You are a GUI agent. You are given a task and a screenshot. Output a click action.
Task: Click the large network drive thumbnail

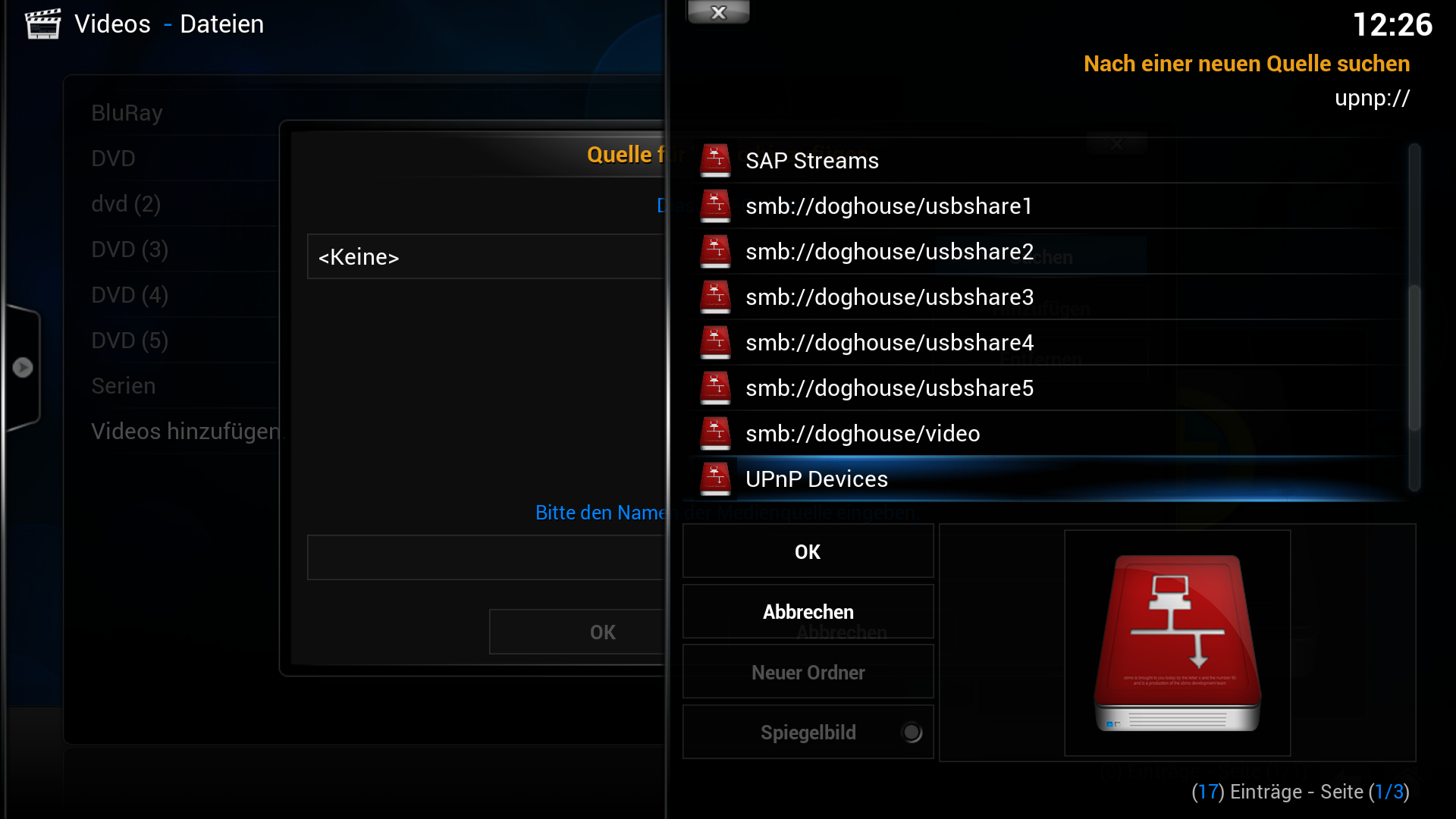(x=1178, y=643)
